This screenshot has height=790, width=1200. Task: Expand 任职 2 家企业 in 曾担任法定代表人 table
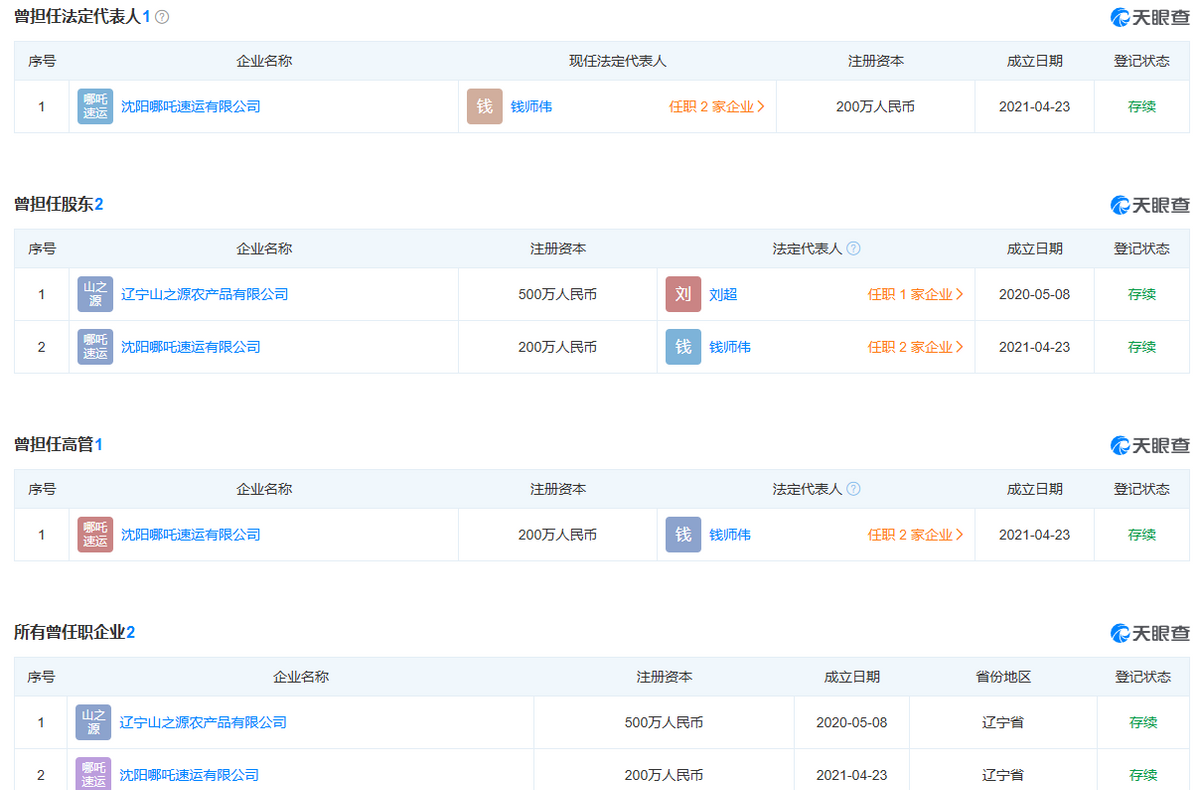pos(716,107)
